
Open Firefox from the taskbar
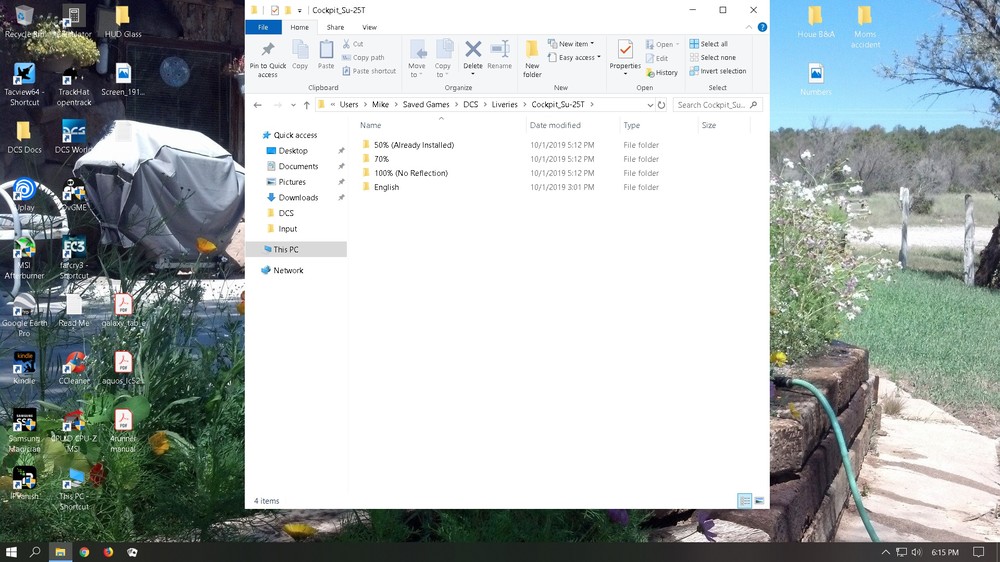coord(108,552)
